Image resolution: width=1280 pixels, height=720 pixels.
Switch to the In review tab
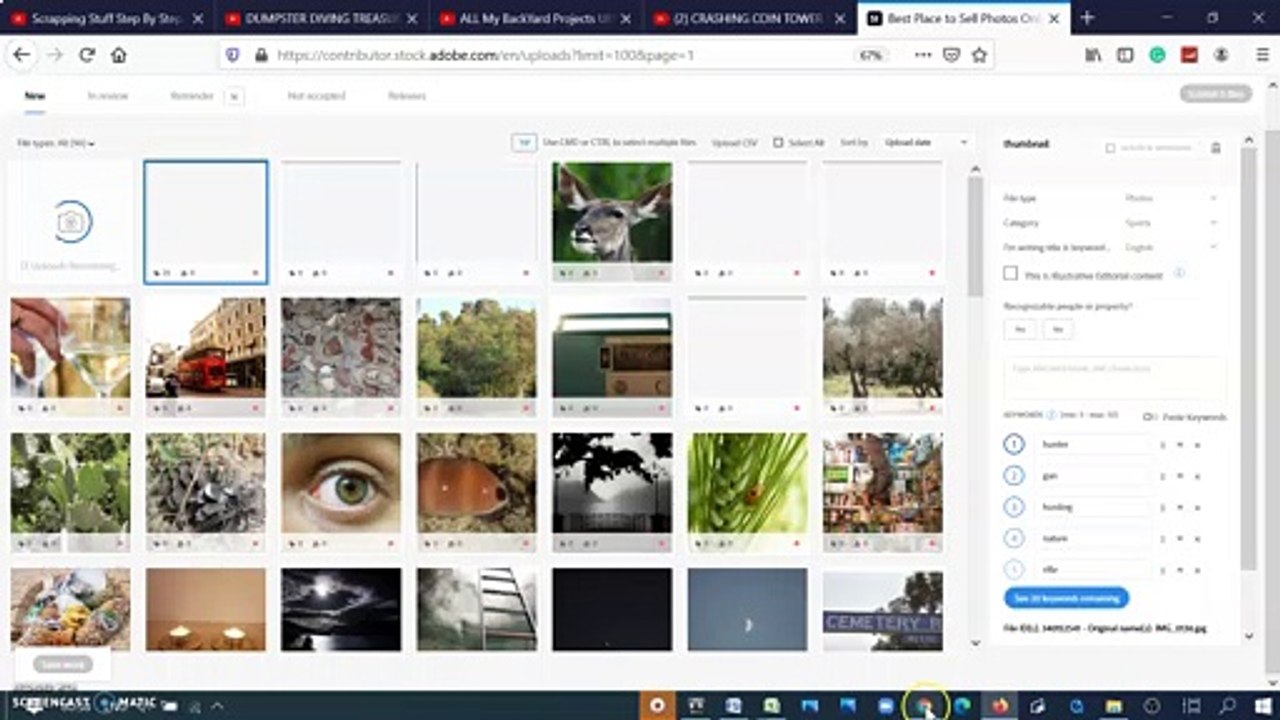click(x=107, y=96)
